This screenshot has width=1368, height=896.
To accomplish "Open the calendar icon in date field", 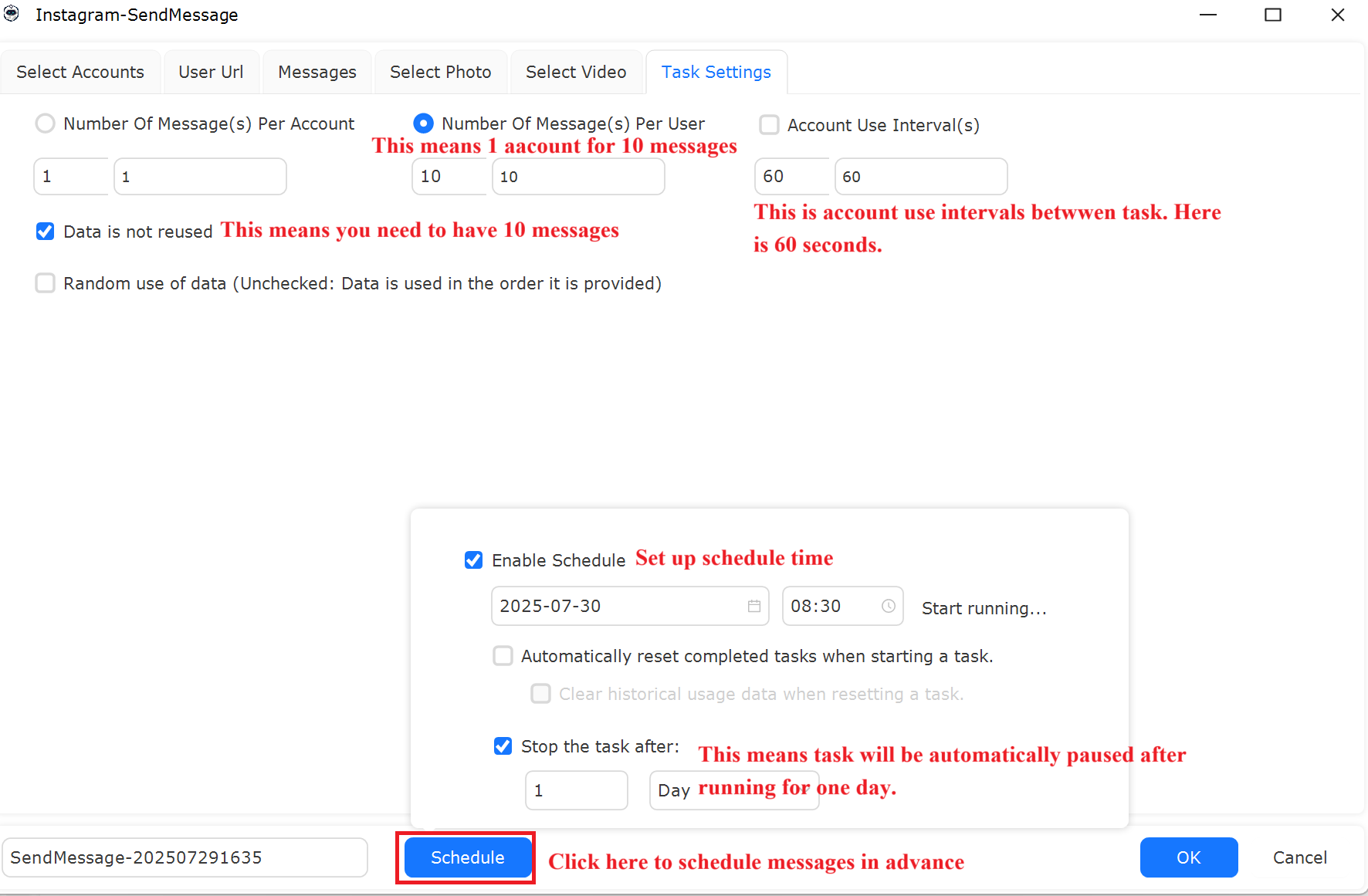I will click(x=753, y=607).
